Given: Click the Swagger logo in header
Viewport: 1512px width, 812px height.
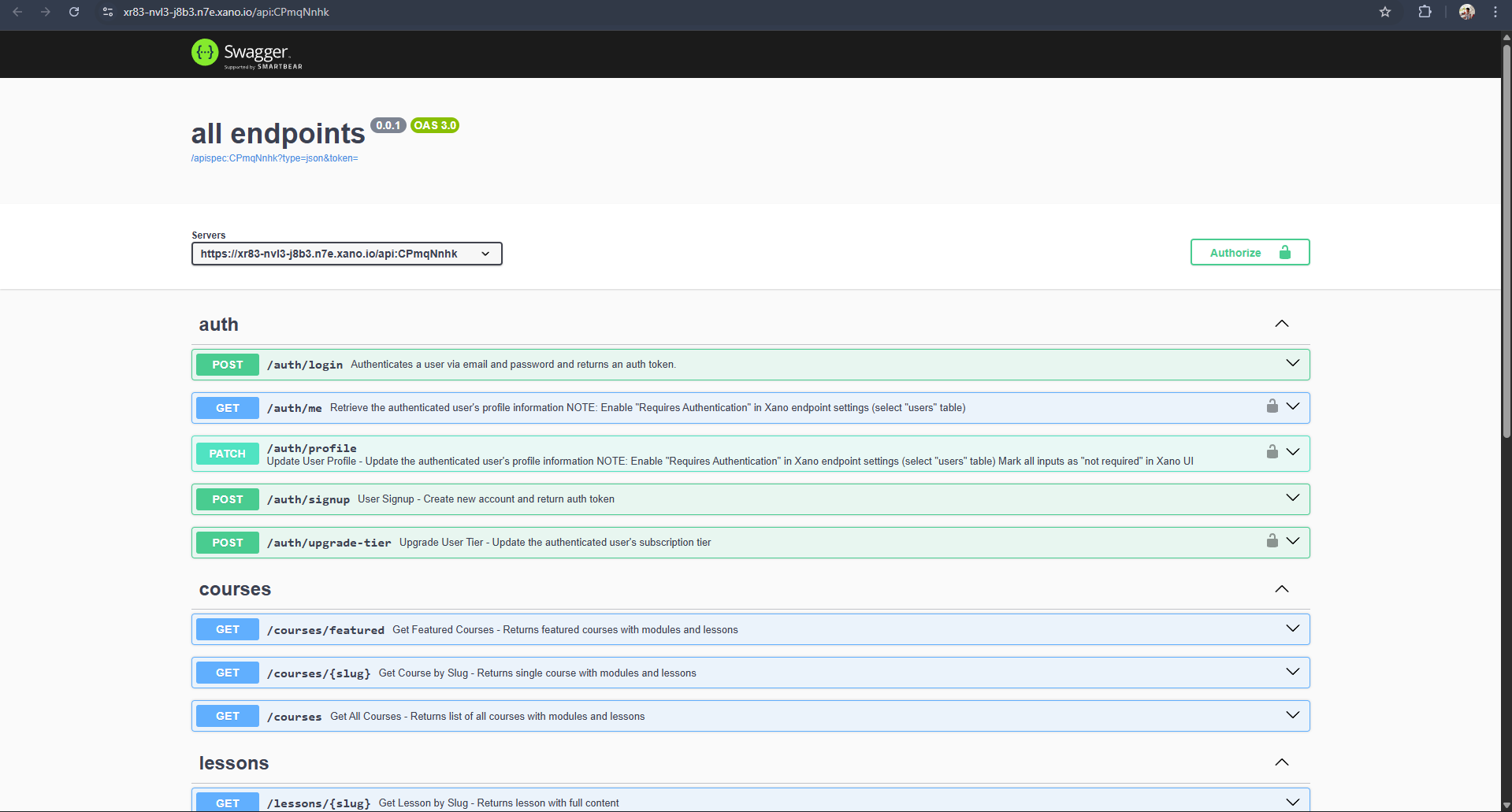Looking at the screenshot, I should [247, 54].
